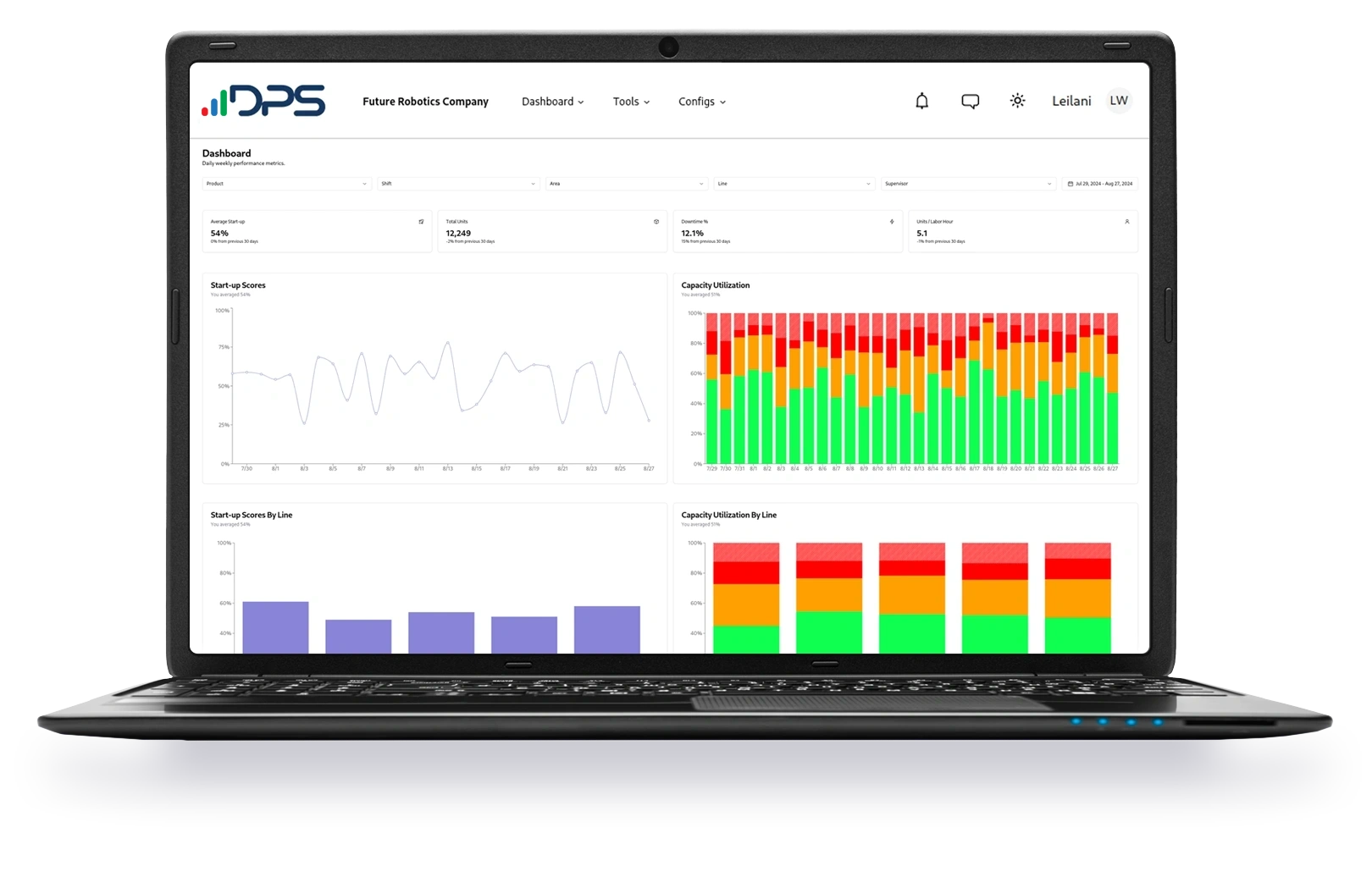Image resolution: width=1372 pixels, height=872 pixels.
Task: Click Future Robotics Company name
Action: (425, 102)
